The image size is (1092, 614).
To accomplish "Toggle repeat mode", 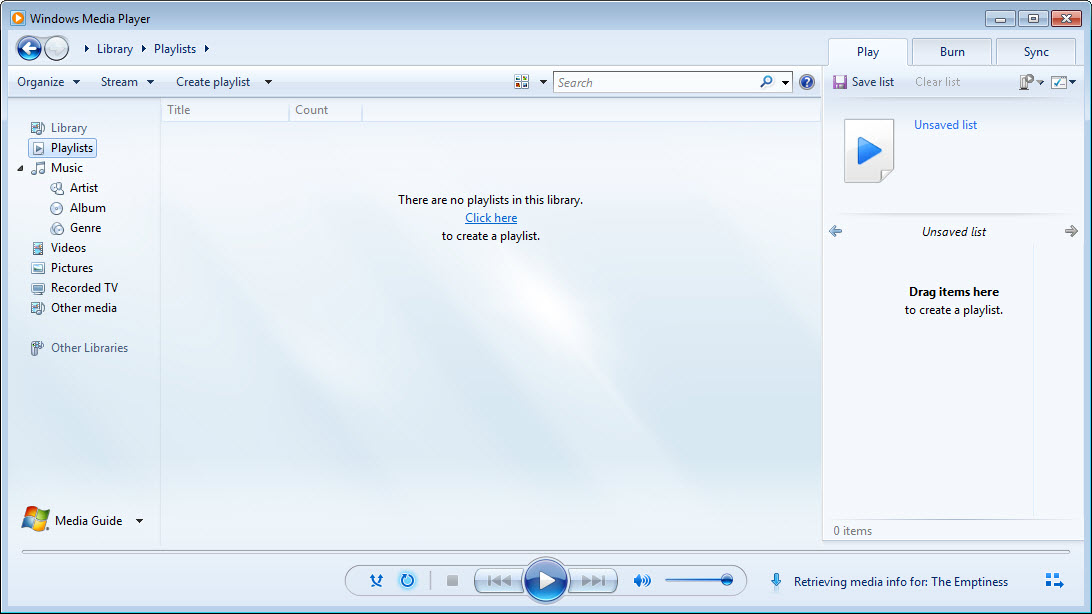I will click(407, 580).
